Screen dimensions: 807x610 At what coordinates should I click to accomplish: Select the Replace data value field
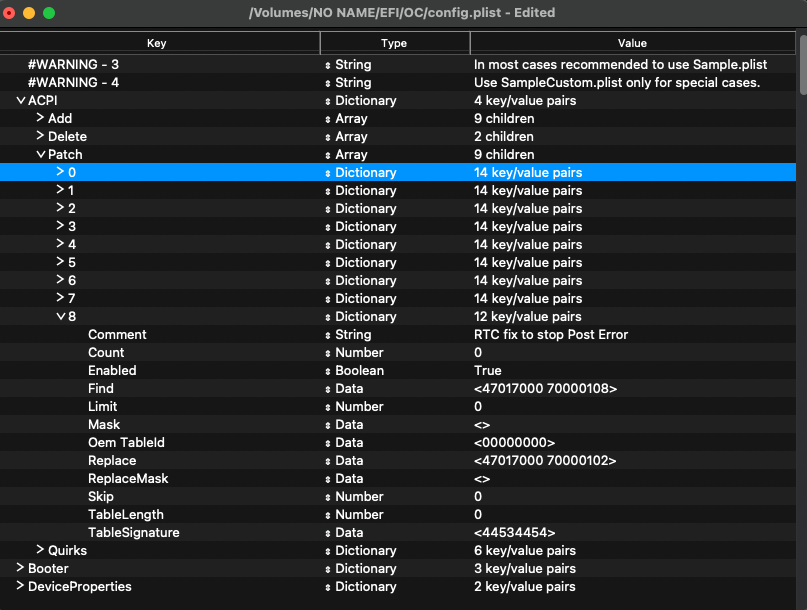545,461
